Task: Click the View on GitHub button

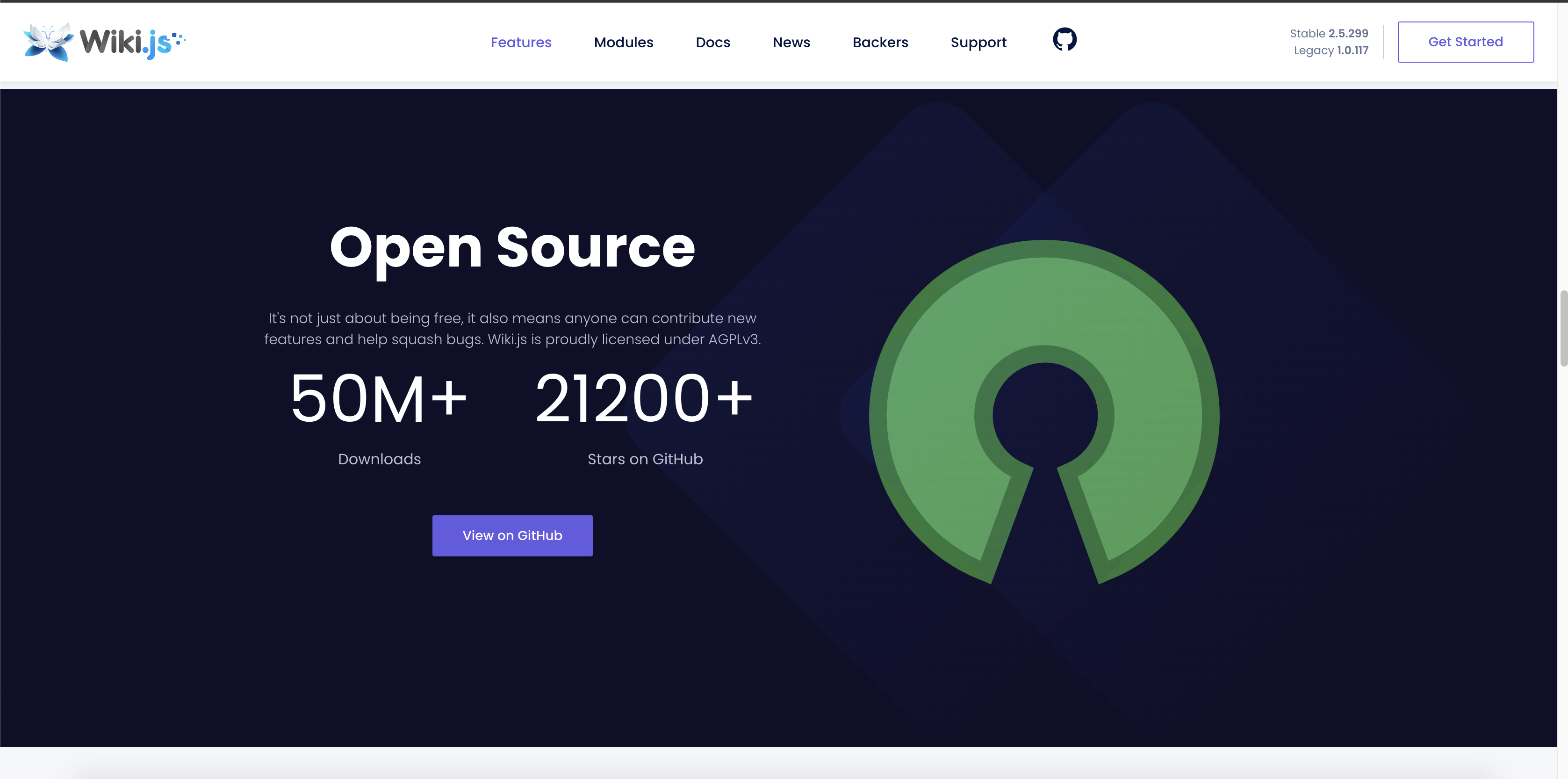Action: point(512,535)
